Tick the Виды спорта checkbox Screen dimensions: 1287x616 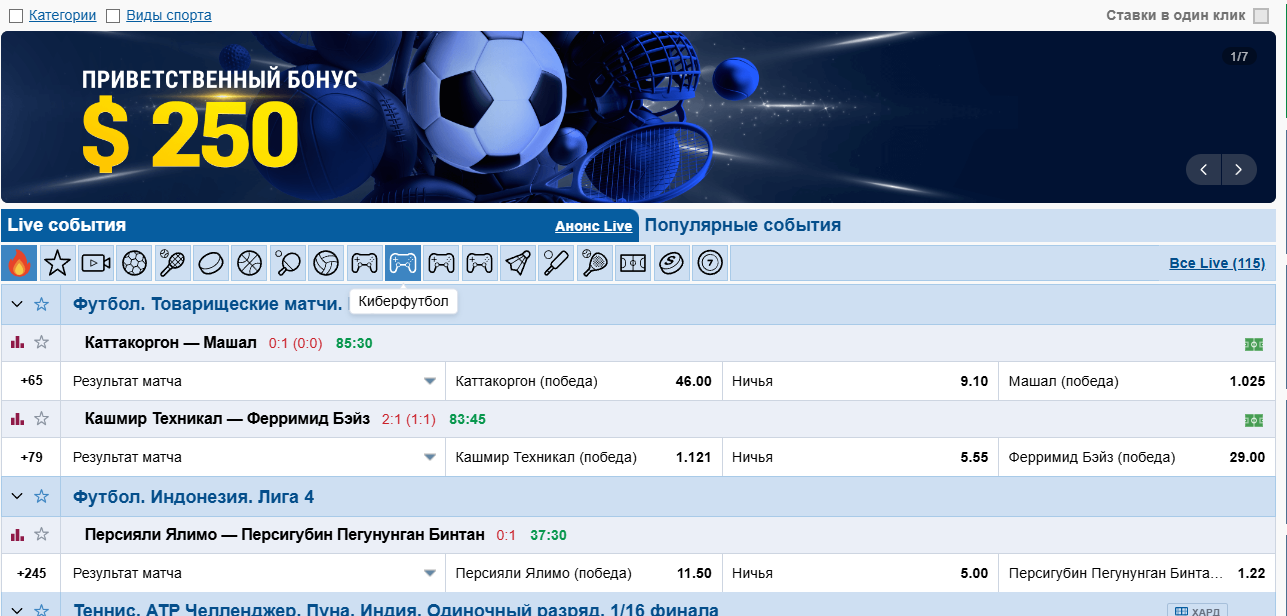pos(113,16)
